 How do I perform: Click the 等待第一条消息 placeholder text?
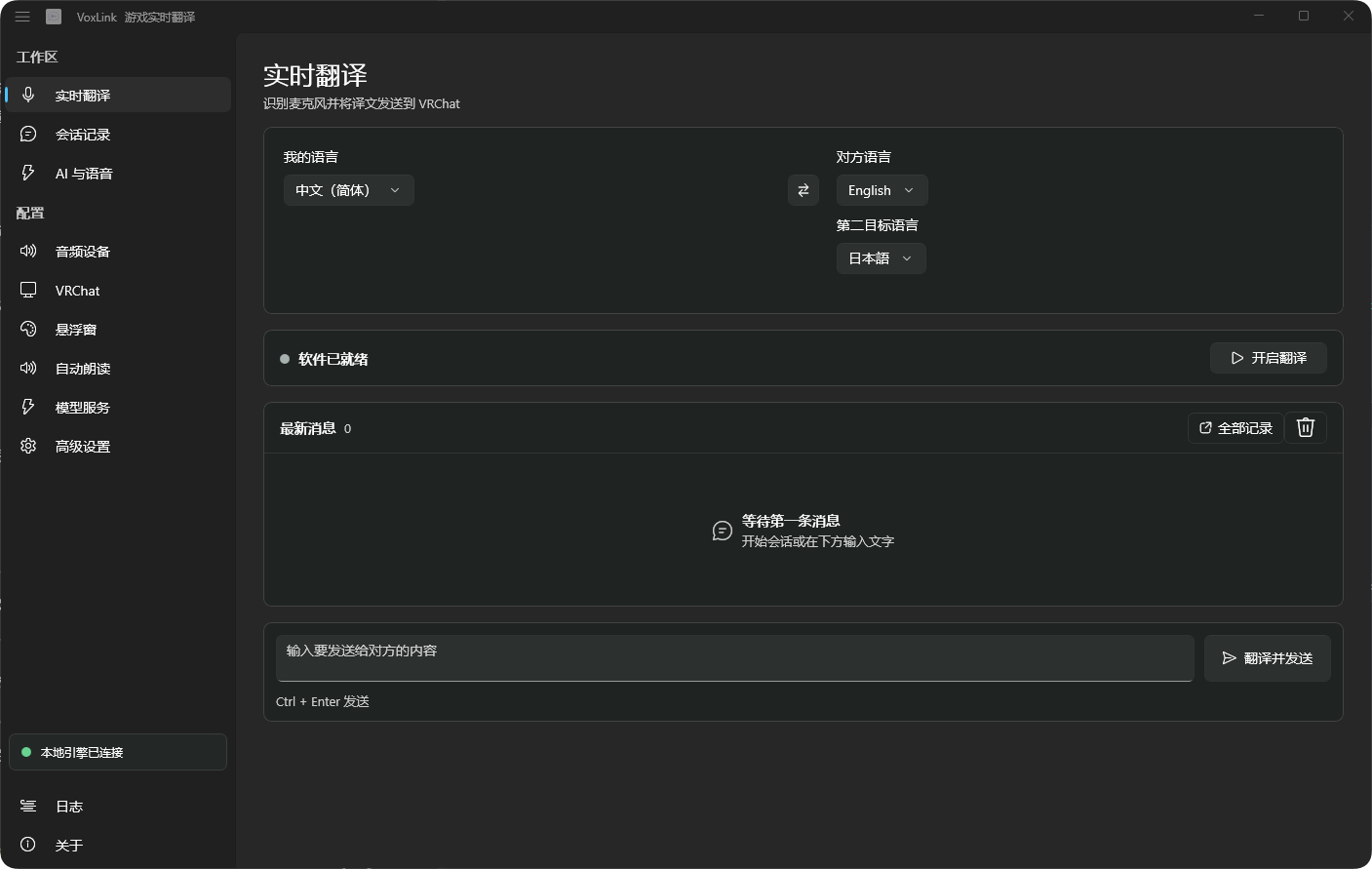(791, 521)
